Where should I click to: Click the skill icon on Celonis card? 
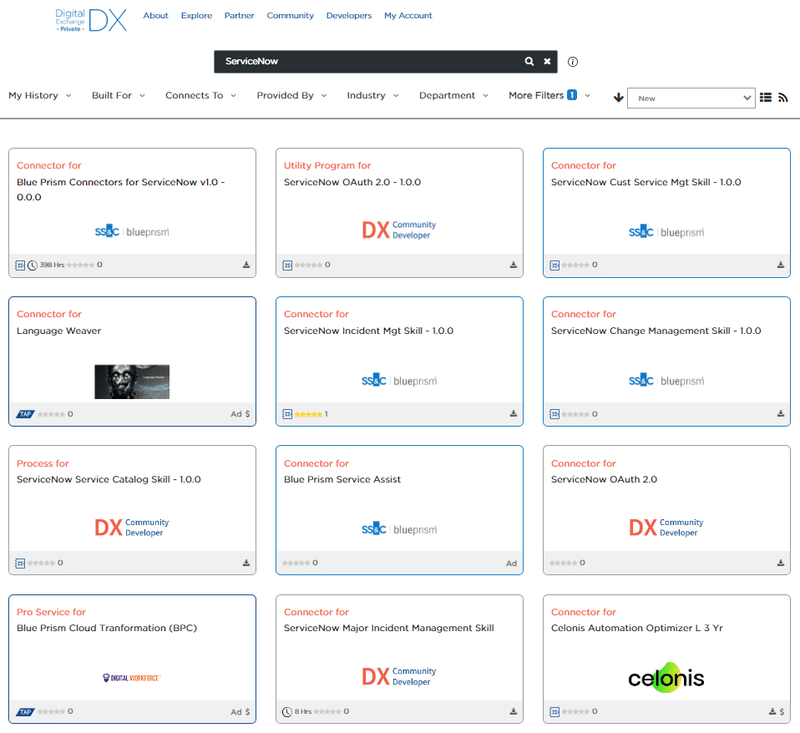click(x=555, y=712)
